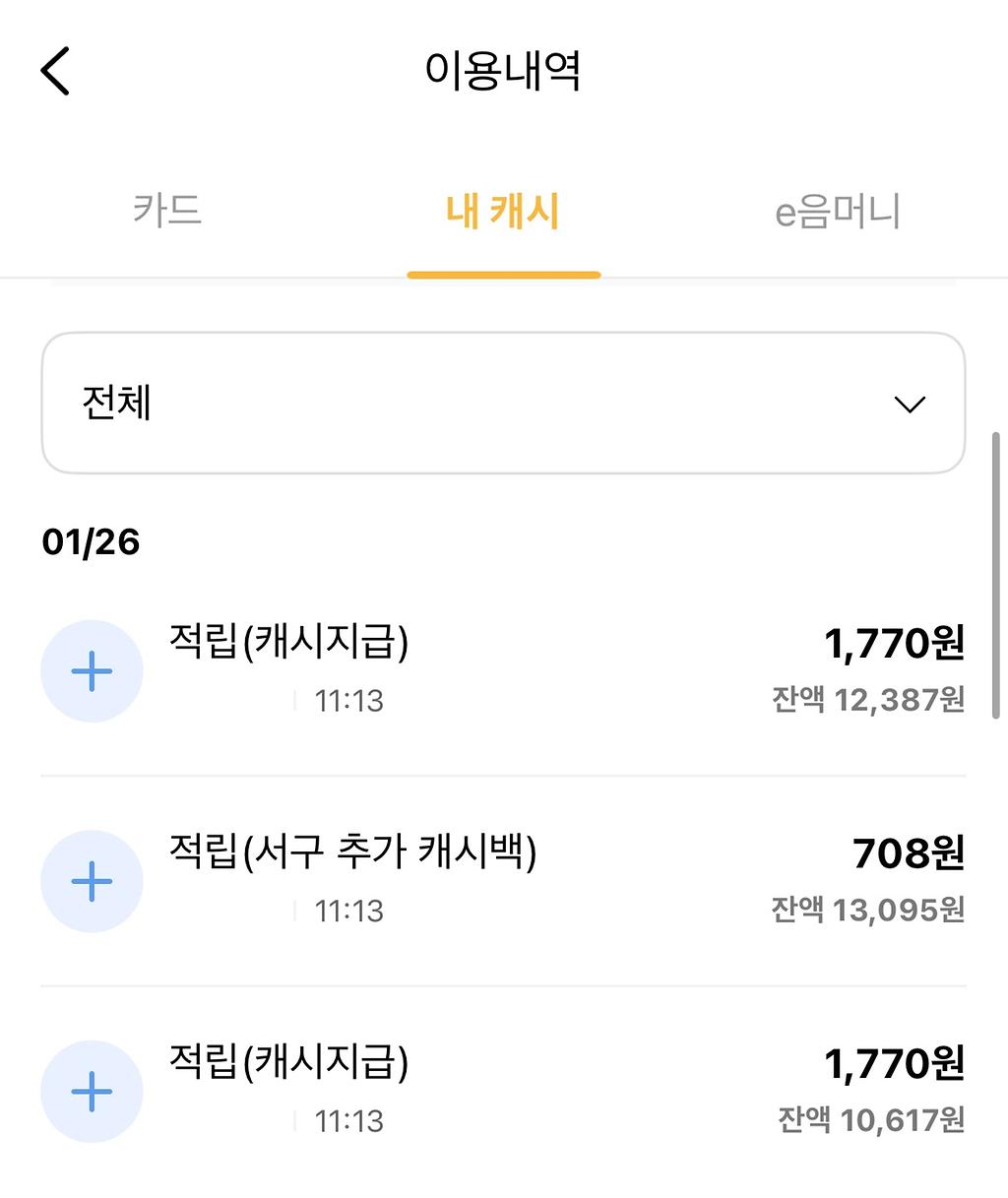Click the chevron arrow in 전체 box
This screenshot has width=1008, height=1198.
point(910,405)
